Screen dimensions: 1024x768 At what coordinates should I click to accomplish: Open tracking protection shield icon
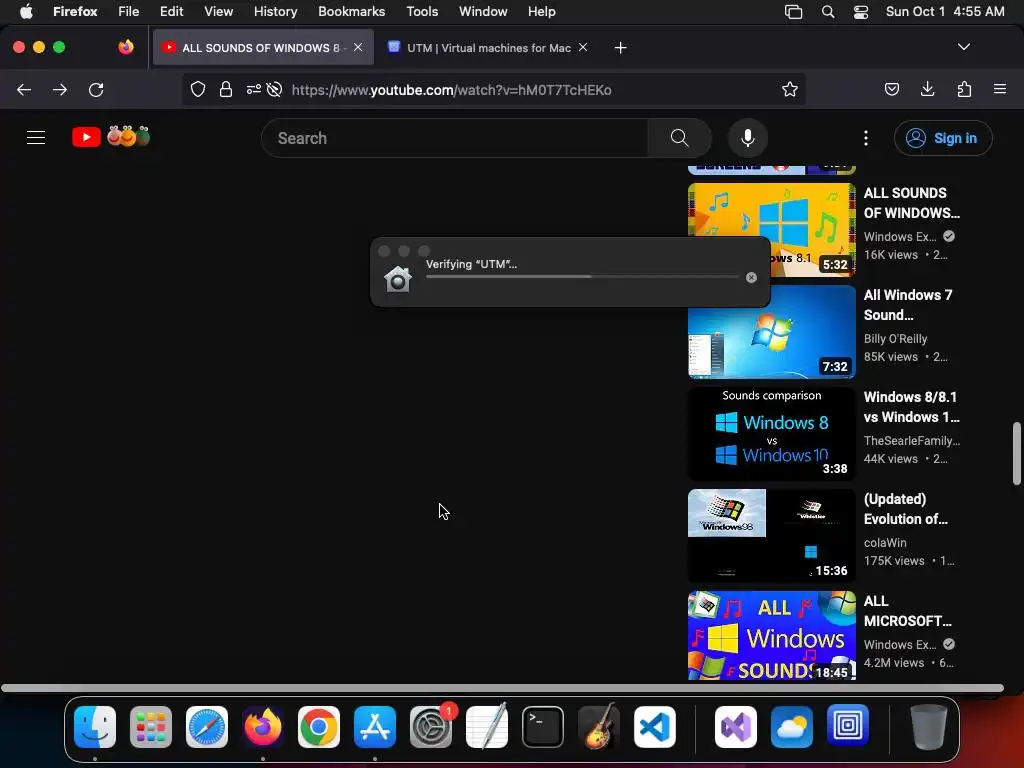[198, 89]
